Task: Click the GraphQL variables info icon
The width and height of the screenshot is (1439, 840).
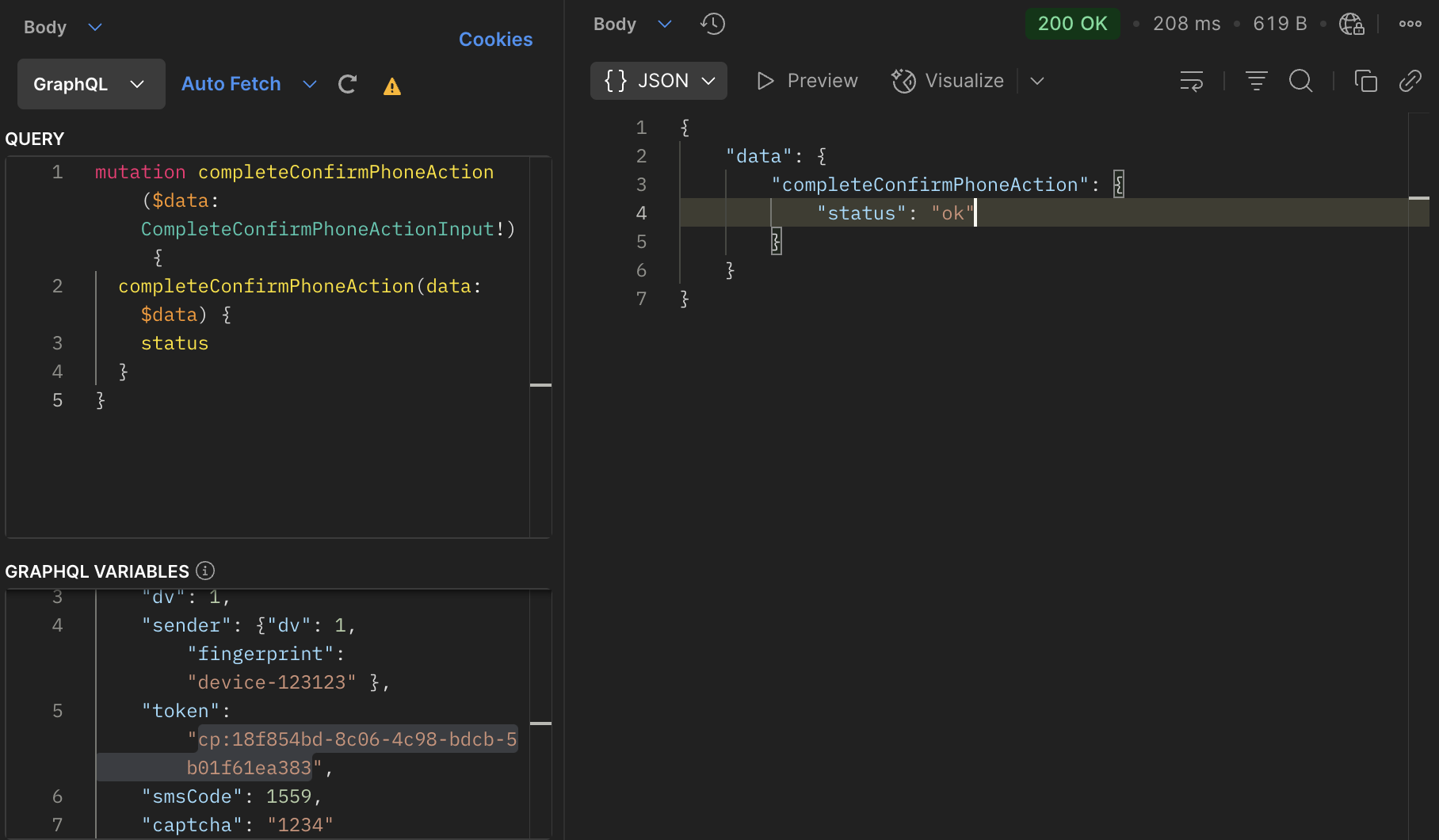Action: pyautogui.click(x=205, y=571)
